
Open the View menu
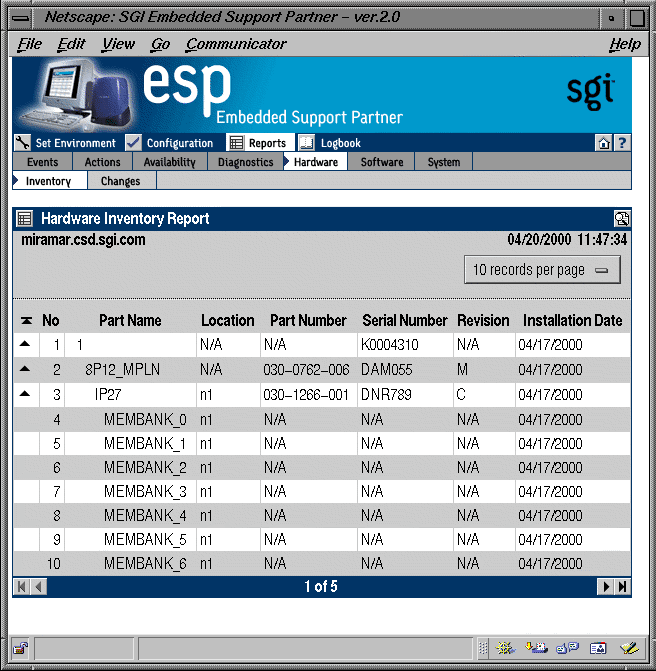[118, 44]
